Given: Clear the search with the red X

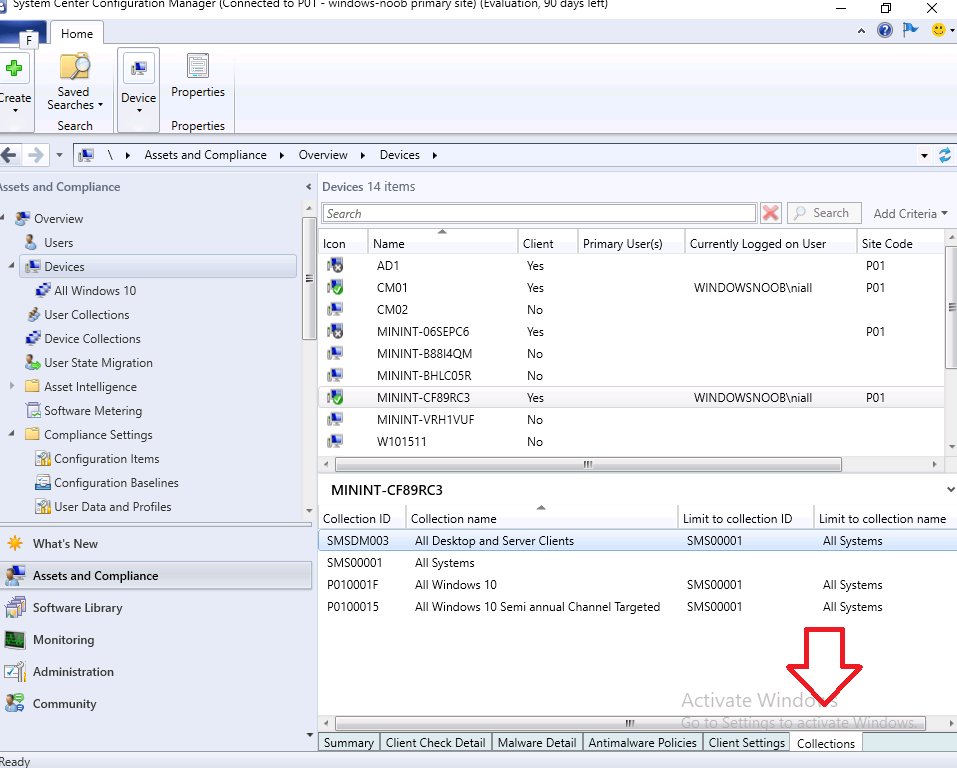Looking at the screenshot, I should pos(770,213).
